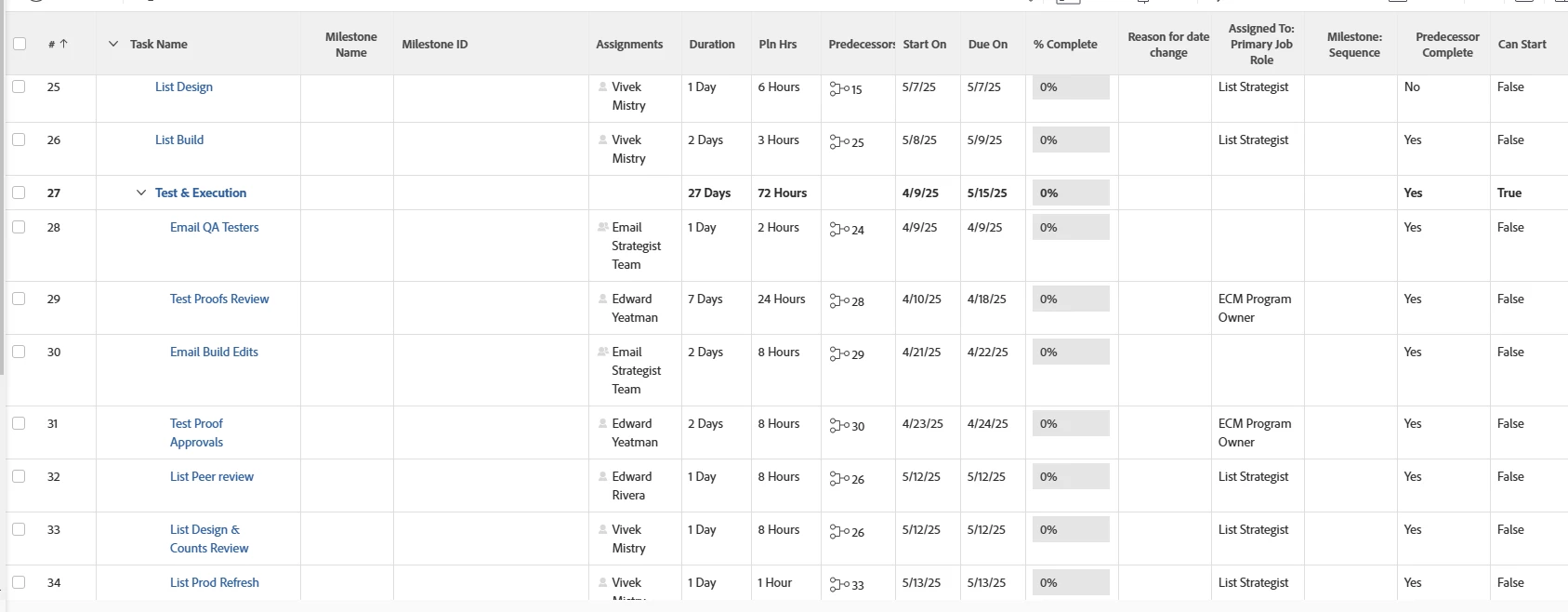Viewport: 1568px width, 612px height.
Task: Click the sort arrow next to # column
Action: [x=63, y=44]
